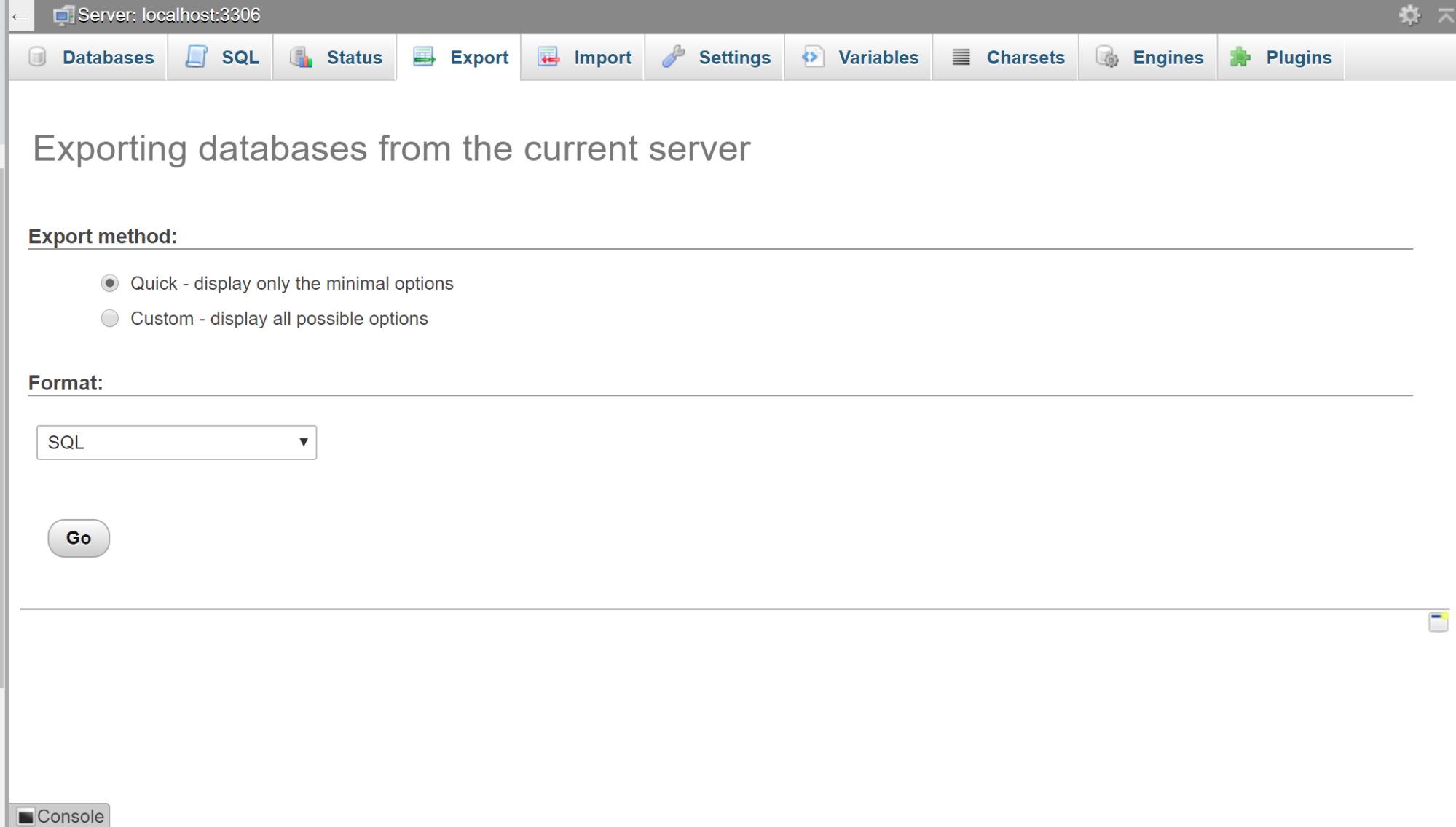Open the Charsets tab
Screen dimensions: 1456x827
1006,58
